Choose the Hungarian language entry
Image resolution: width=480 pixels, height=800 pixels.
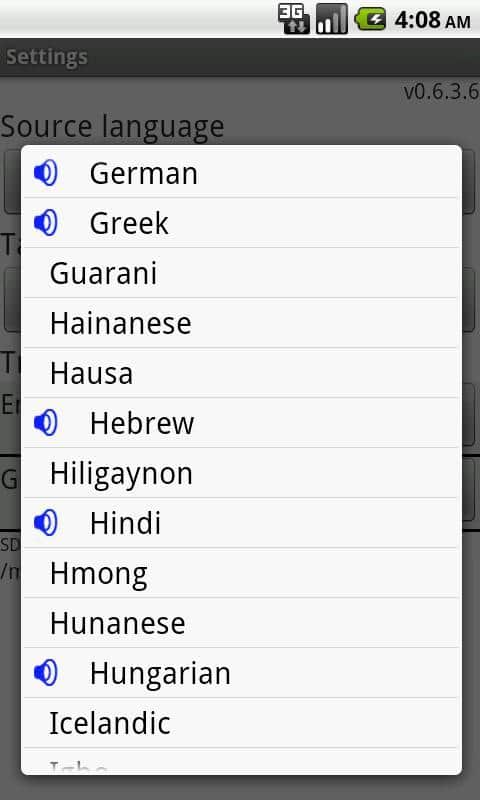(x=241, y=673)
